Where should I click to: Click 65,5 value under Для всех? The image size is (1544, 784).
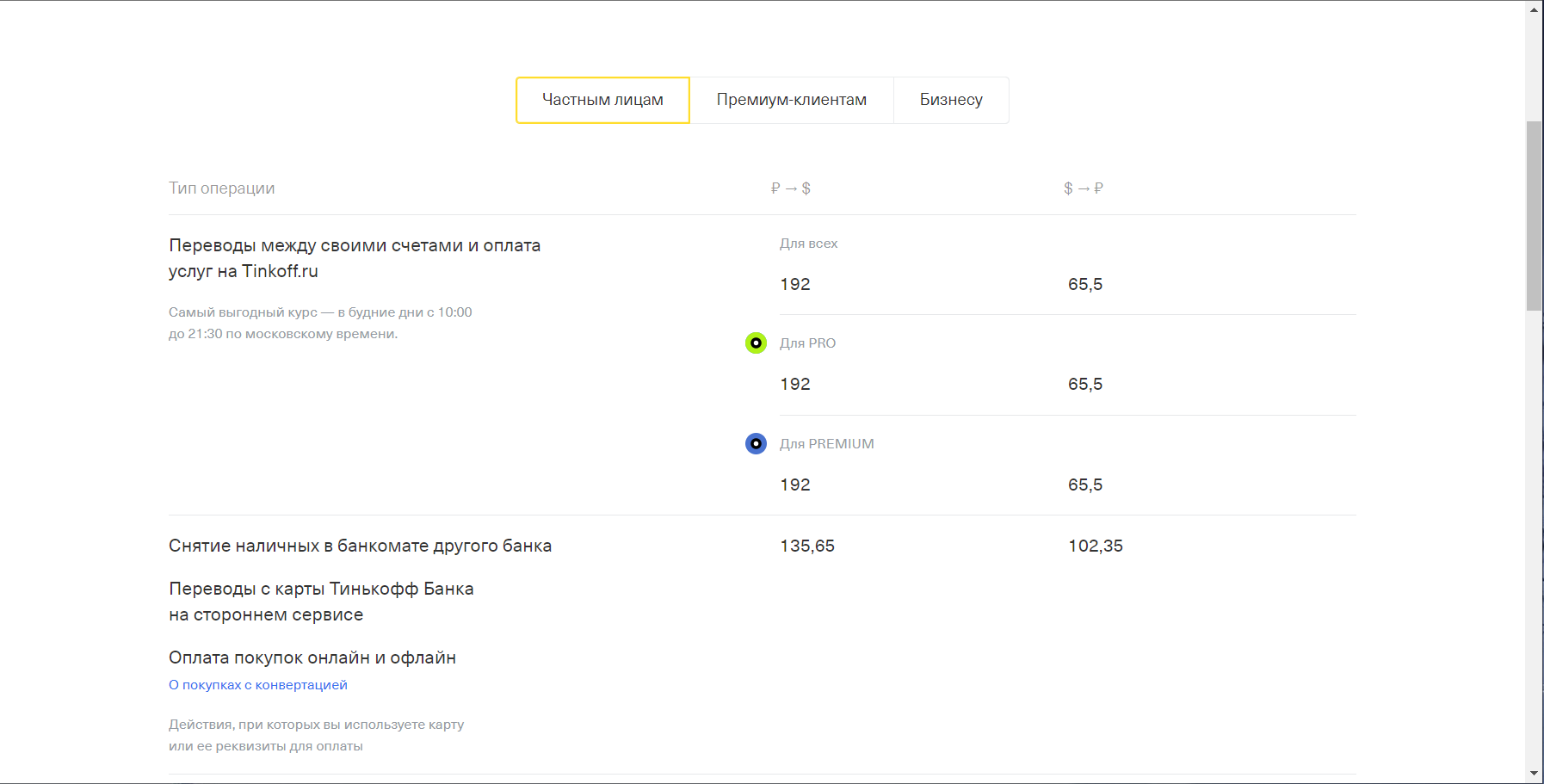point(1085,285)
